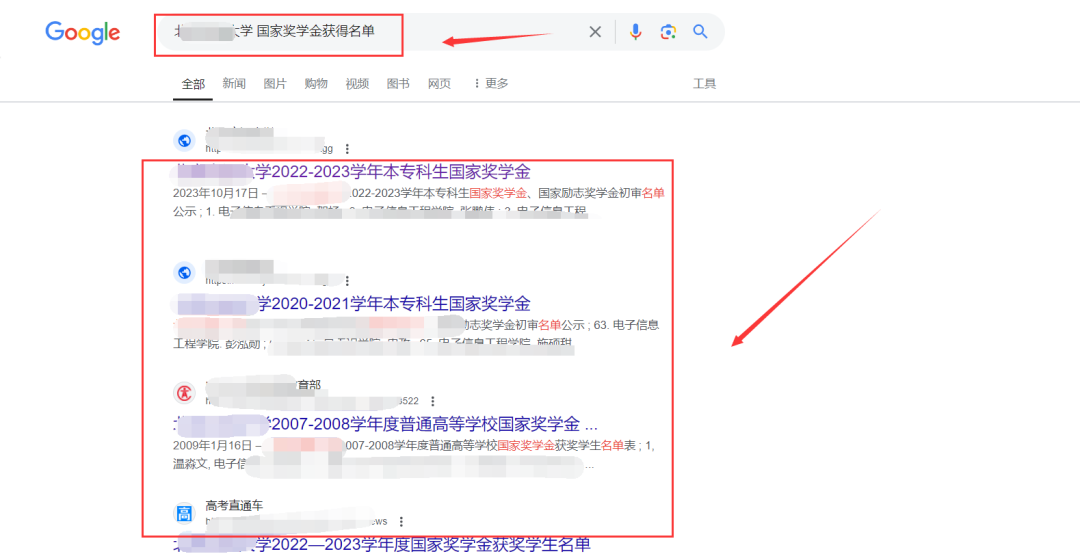Open the 2020-2021学年本专科生国家奖学金 result

352,303
